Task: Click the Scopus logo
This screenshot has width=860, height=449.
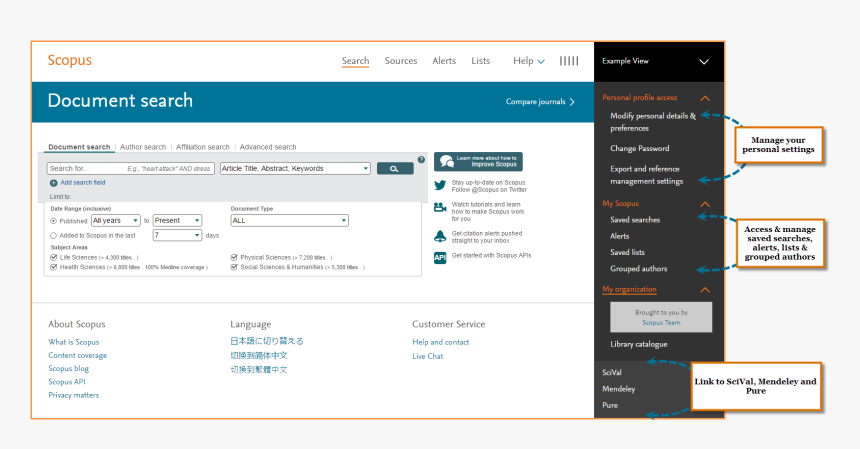Action: pyautogui.click(x=70, y=60)
